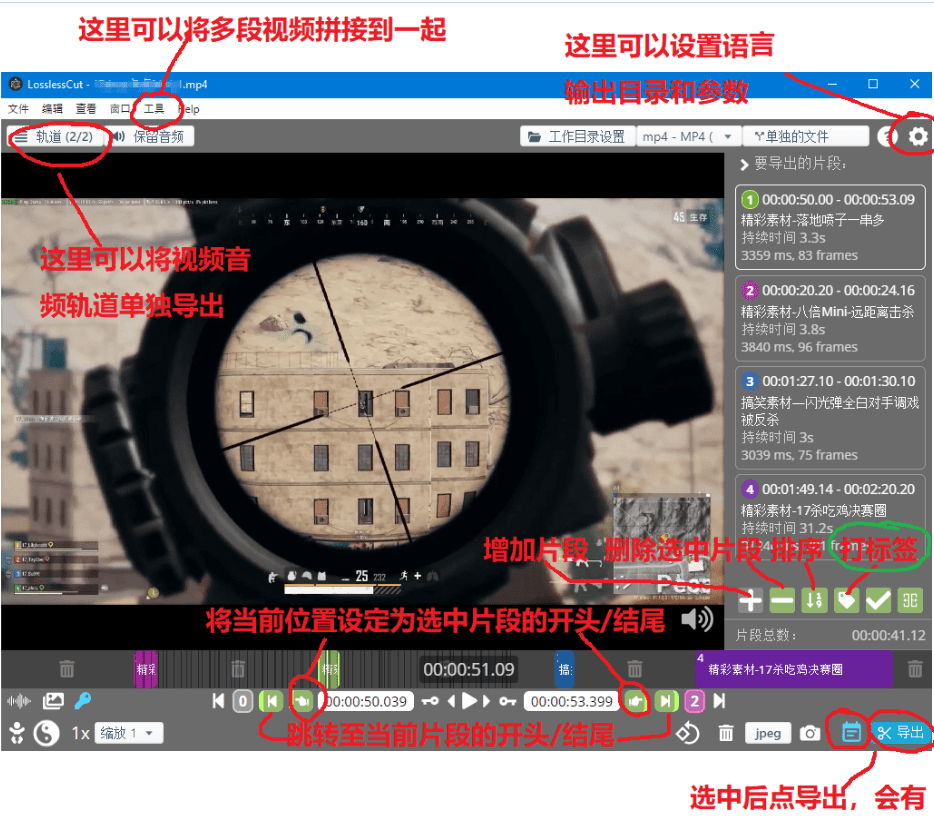Image resolution: width=934 pixels, height=819 pixels.
Task: Step forward one frame
Action: 487,701
